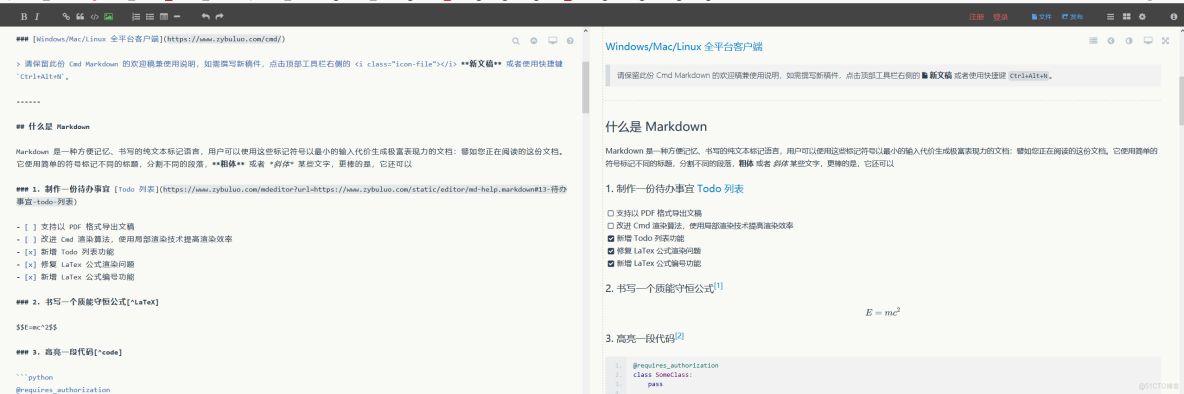The image size is (1184, 394).
Task: Click class SomeClass: in the preview code block
Action: tap(663, 374)
